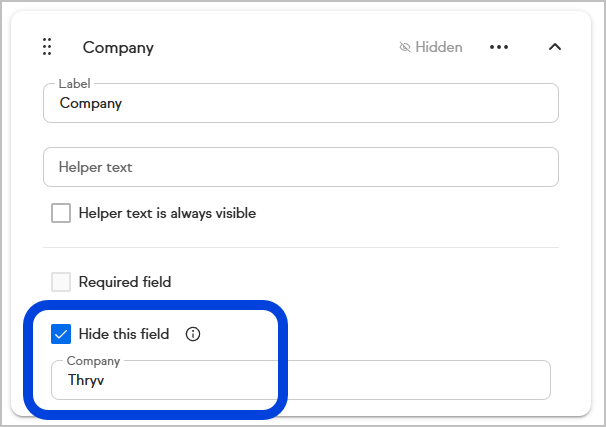Viewport: 606px width, 427px height.
Task: Collapse the Company field panel with the chevron
Action: tap(556, 47)
